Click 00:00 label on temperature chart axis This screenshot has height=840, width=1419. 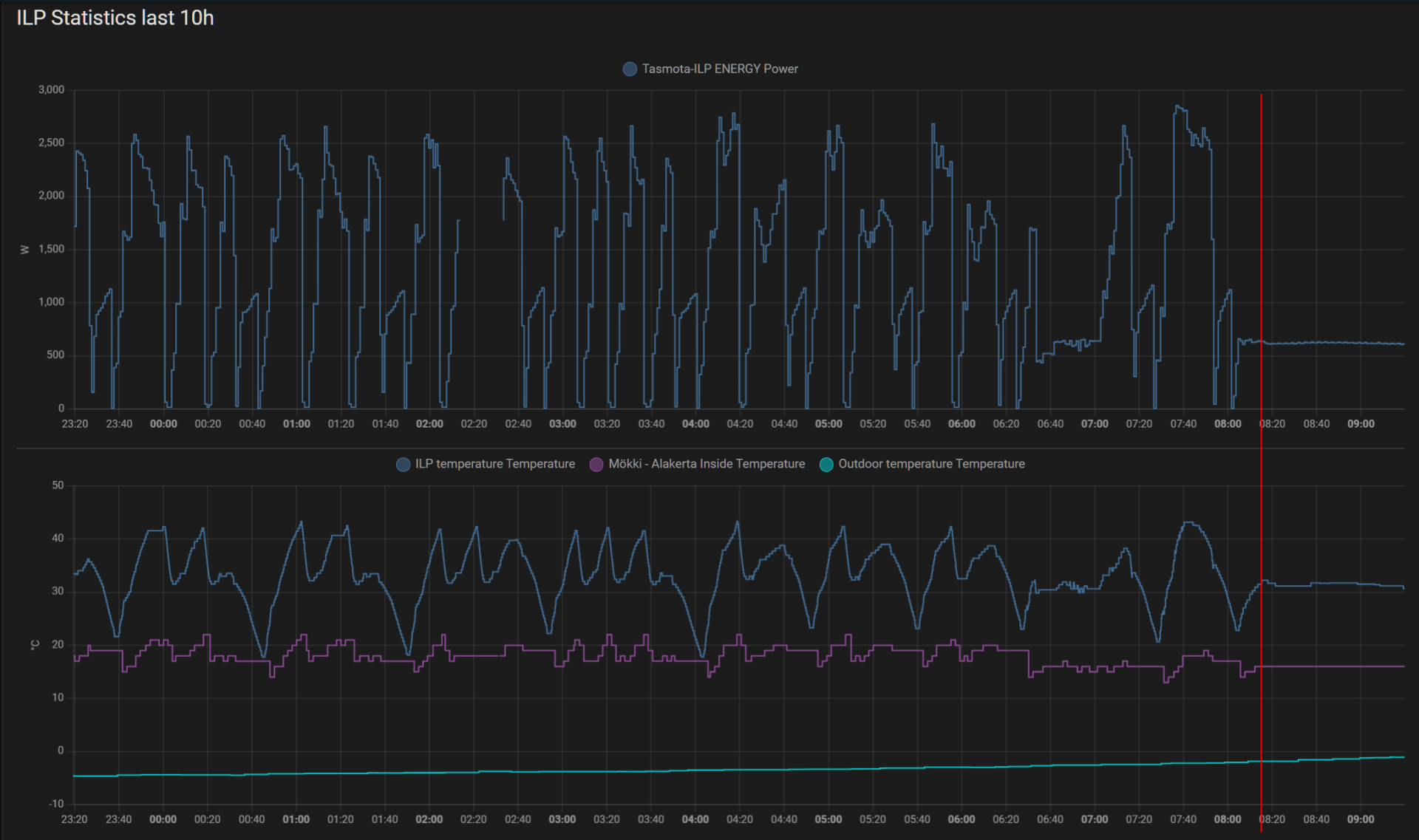(163, 819)
